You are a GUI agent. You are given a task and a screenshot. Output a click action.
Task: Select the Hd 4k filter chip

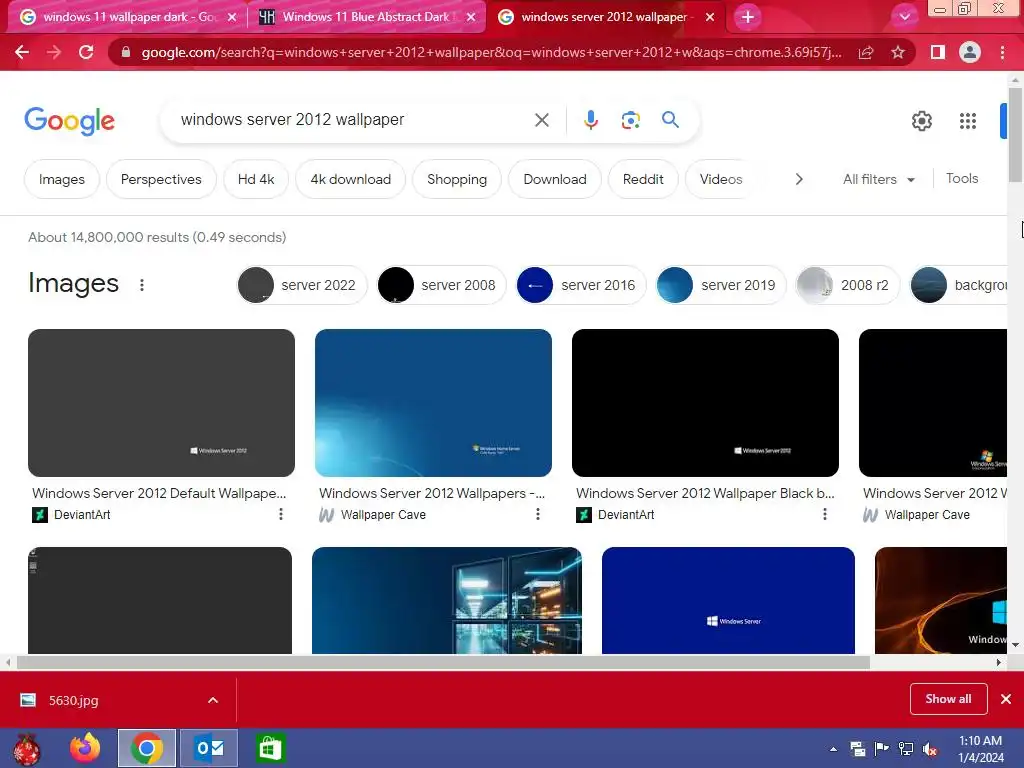256,179
